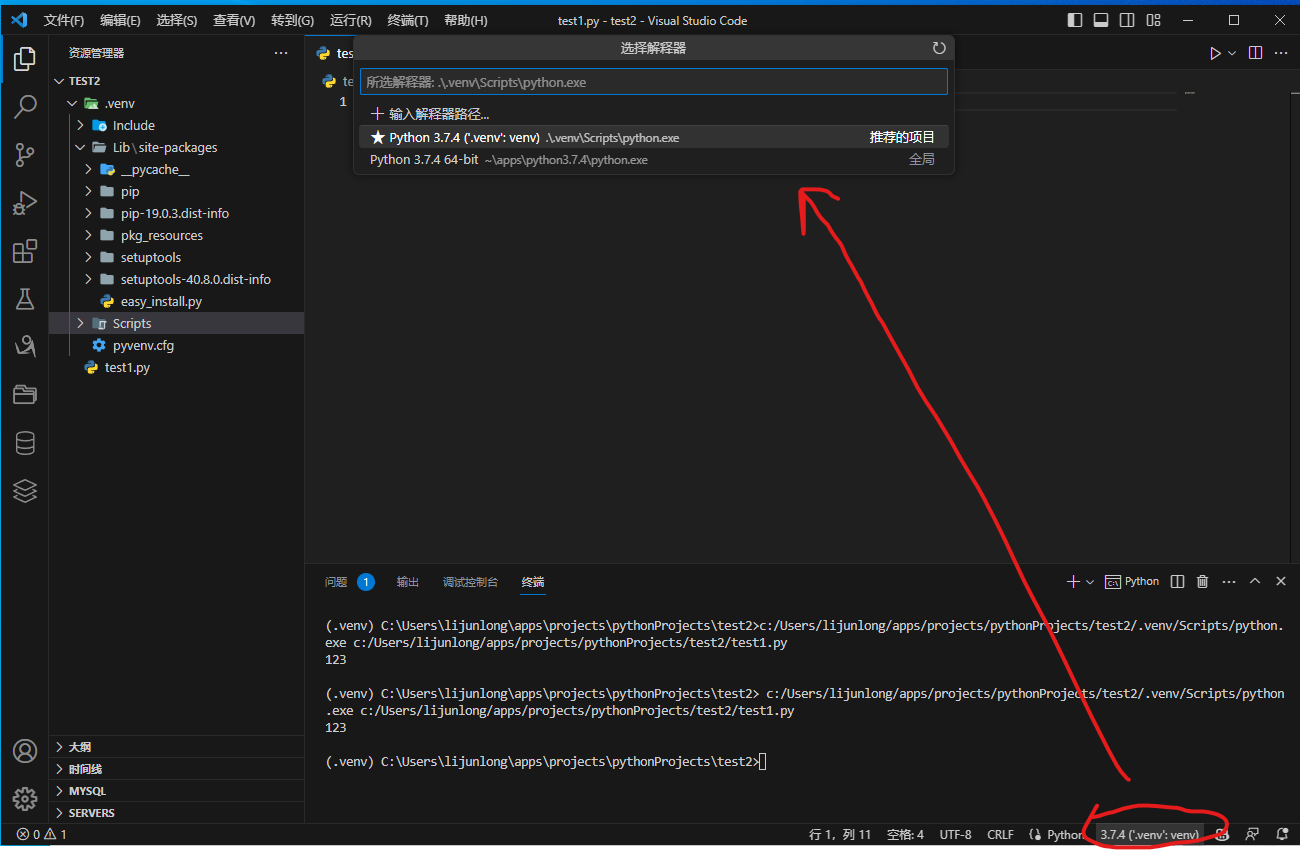This screenshot has height=850, width=1300.
Task: Close the terminal panel
Action: pos(1280,581)
